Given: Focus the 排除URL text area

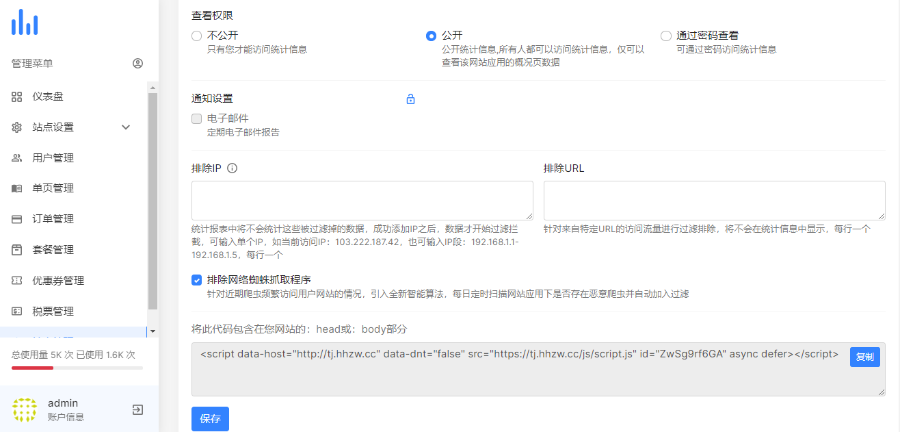Looking at the screenshot, I should pos(715,201).
